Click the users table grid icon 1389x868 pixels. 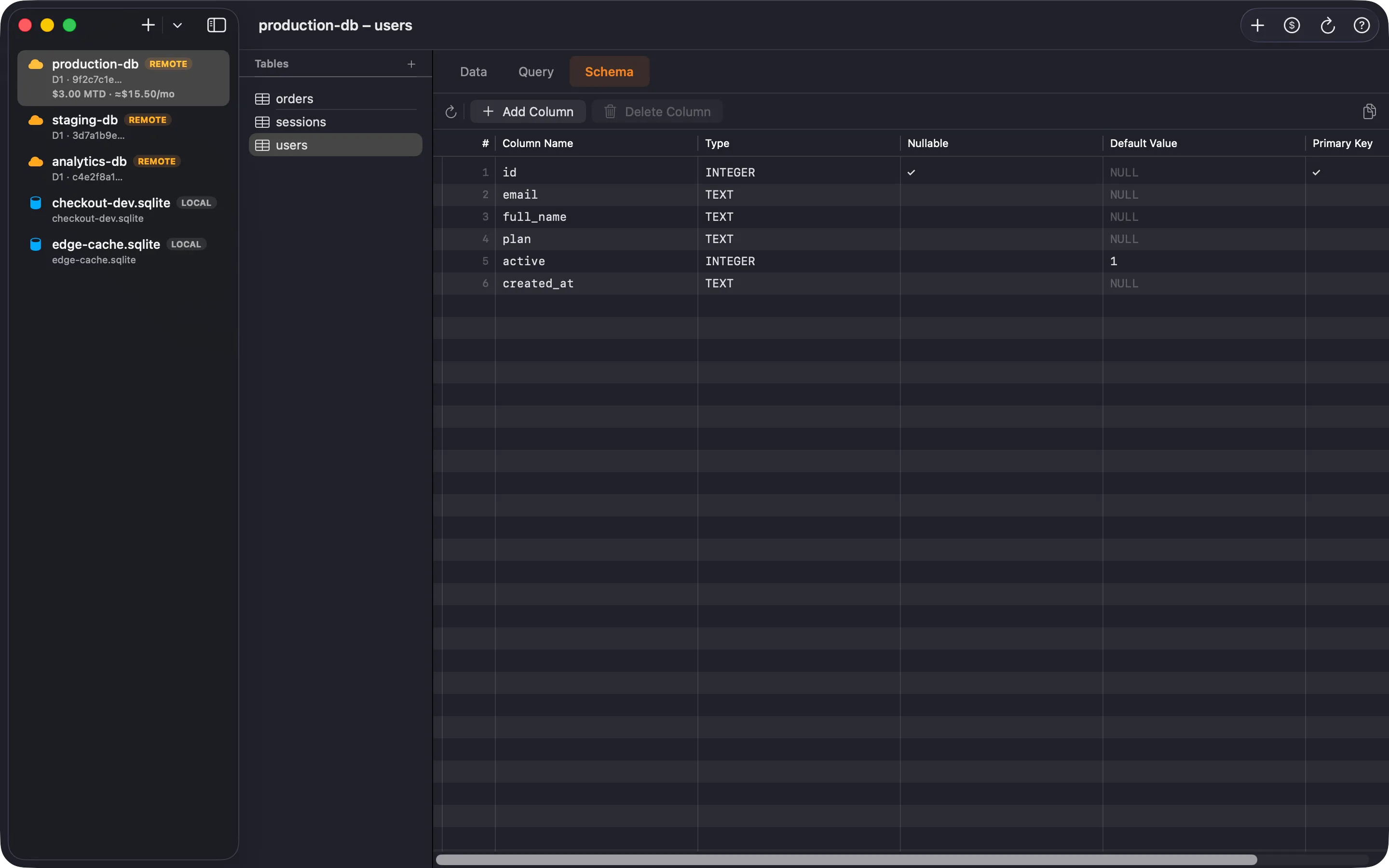tap(262, 145)
